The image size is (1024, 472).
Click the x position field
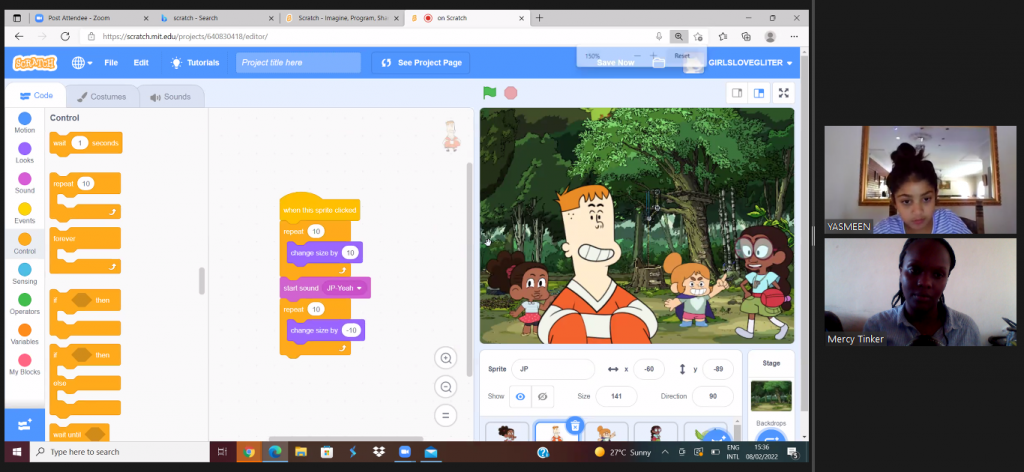648,369
